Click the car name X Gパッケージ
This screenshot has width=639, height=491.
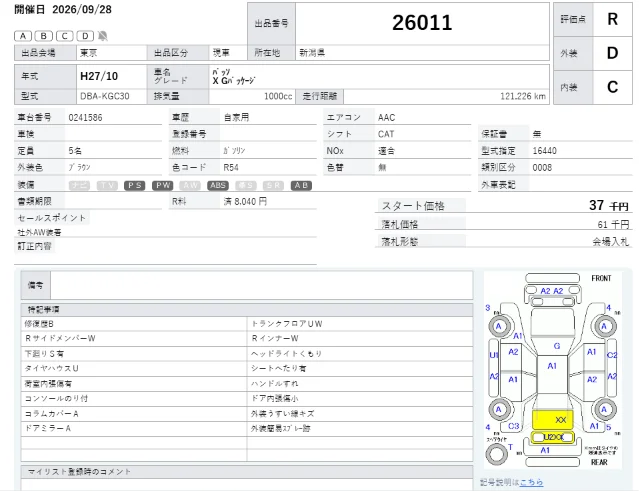pyautogui.click(x=234, y=81)
